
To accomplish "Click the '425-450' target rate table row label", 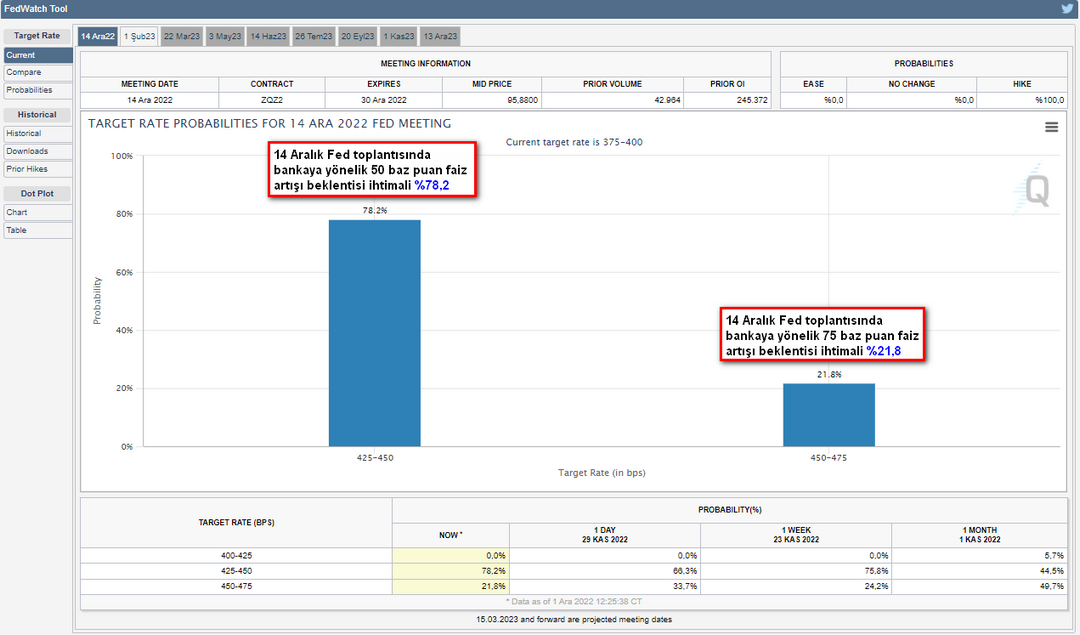I will (236, 571).
